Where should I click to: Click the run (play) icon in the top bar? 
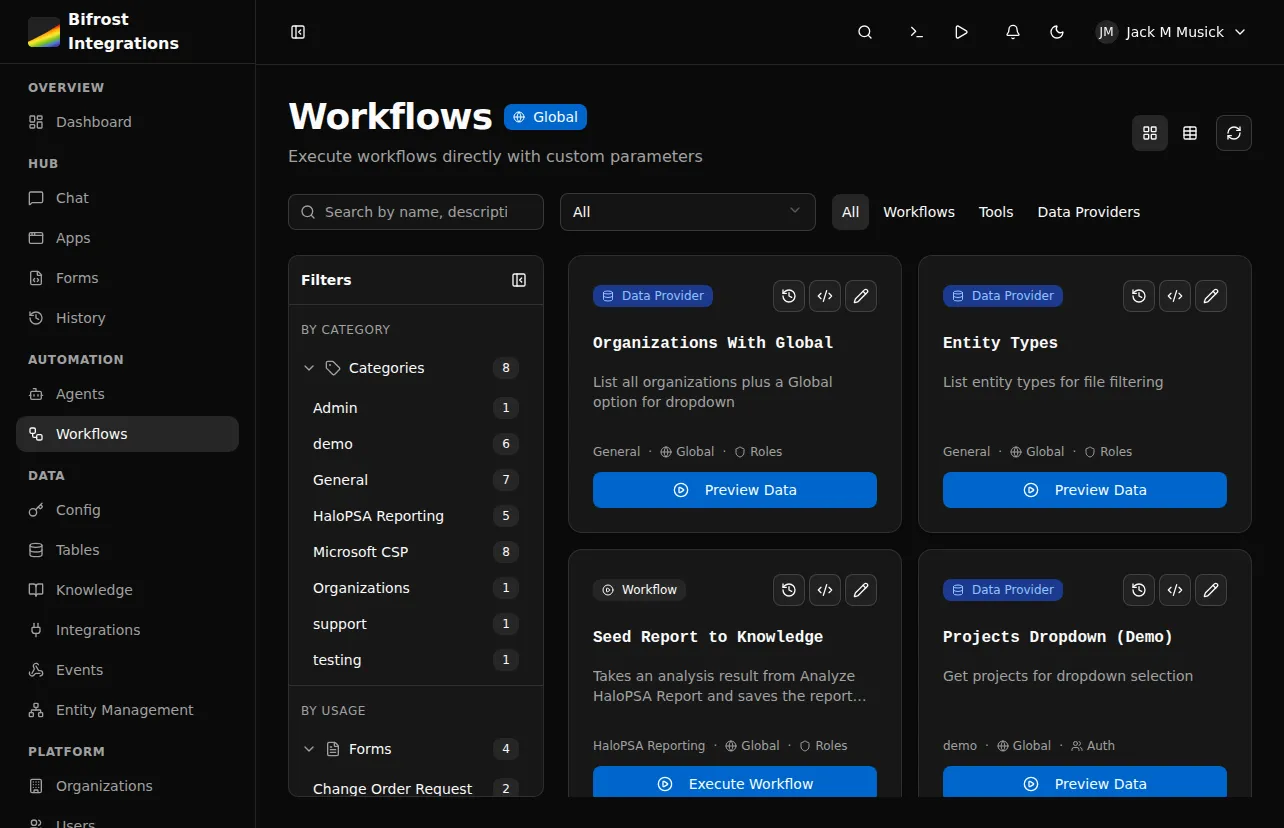click(x=961, y=32)
